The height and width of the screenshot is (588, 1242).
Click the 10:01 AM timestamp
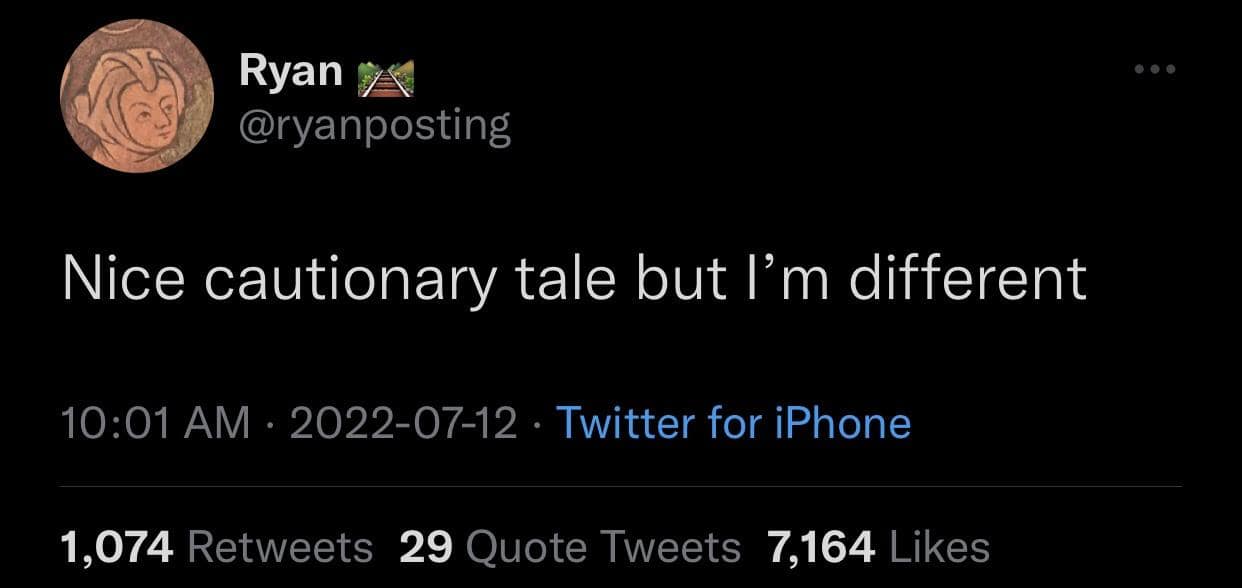155,423
